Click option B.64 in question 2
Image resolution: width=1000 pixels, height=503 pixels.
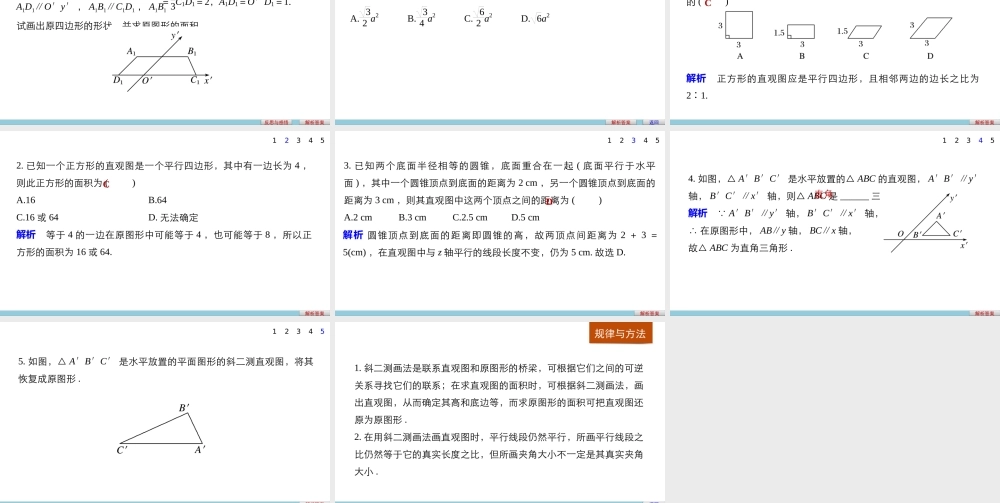click(x=158, y=200)
